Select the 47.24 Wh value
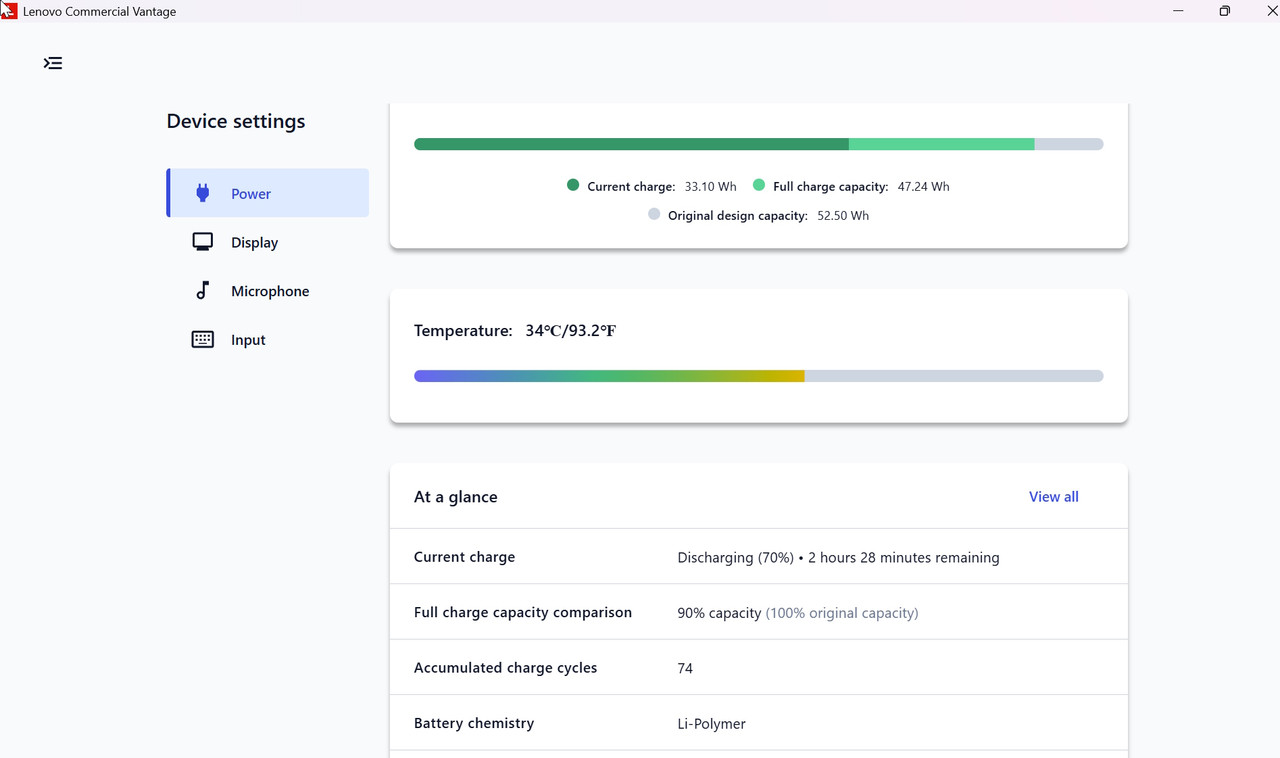 (924, 187)
